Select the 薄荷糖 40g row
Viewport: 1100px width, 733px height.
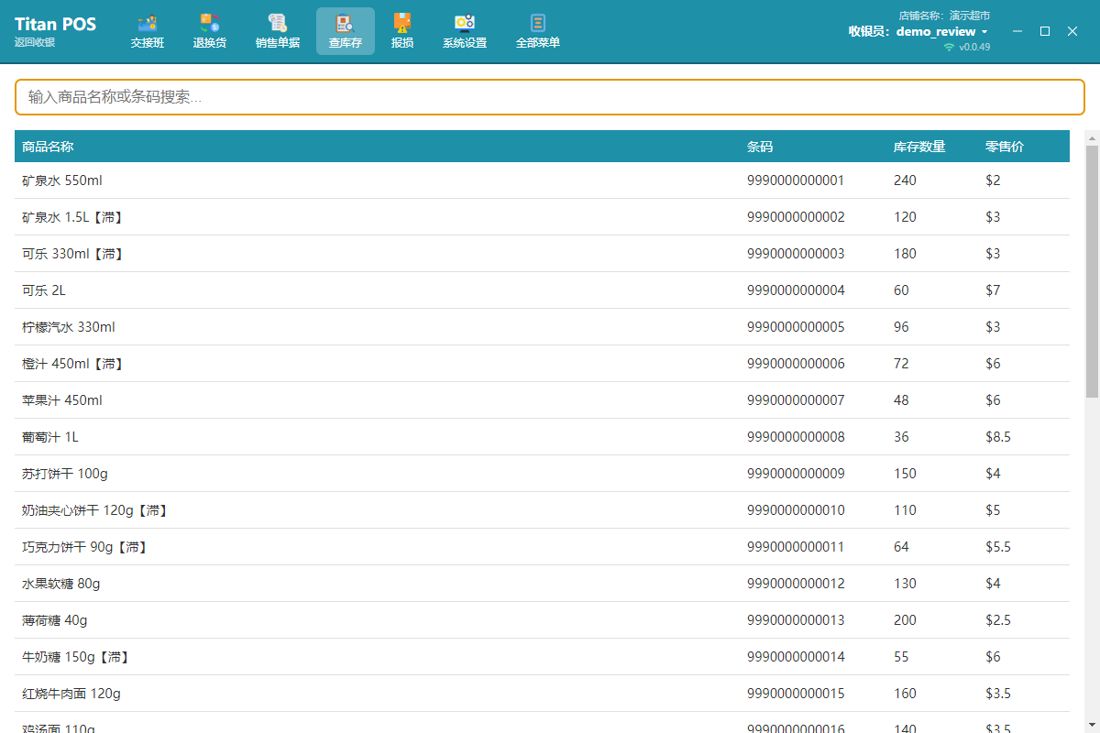coord(542,620)
